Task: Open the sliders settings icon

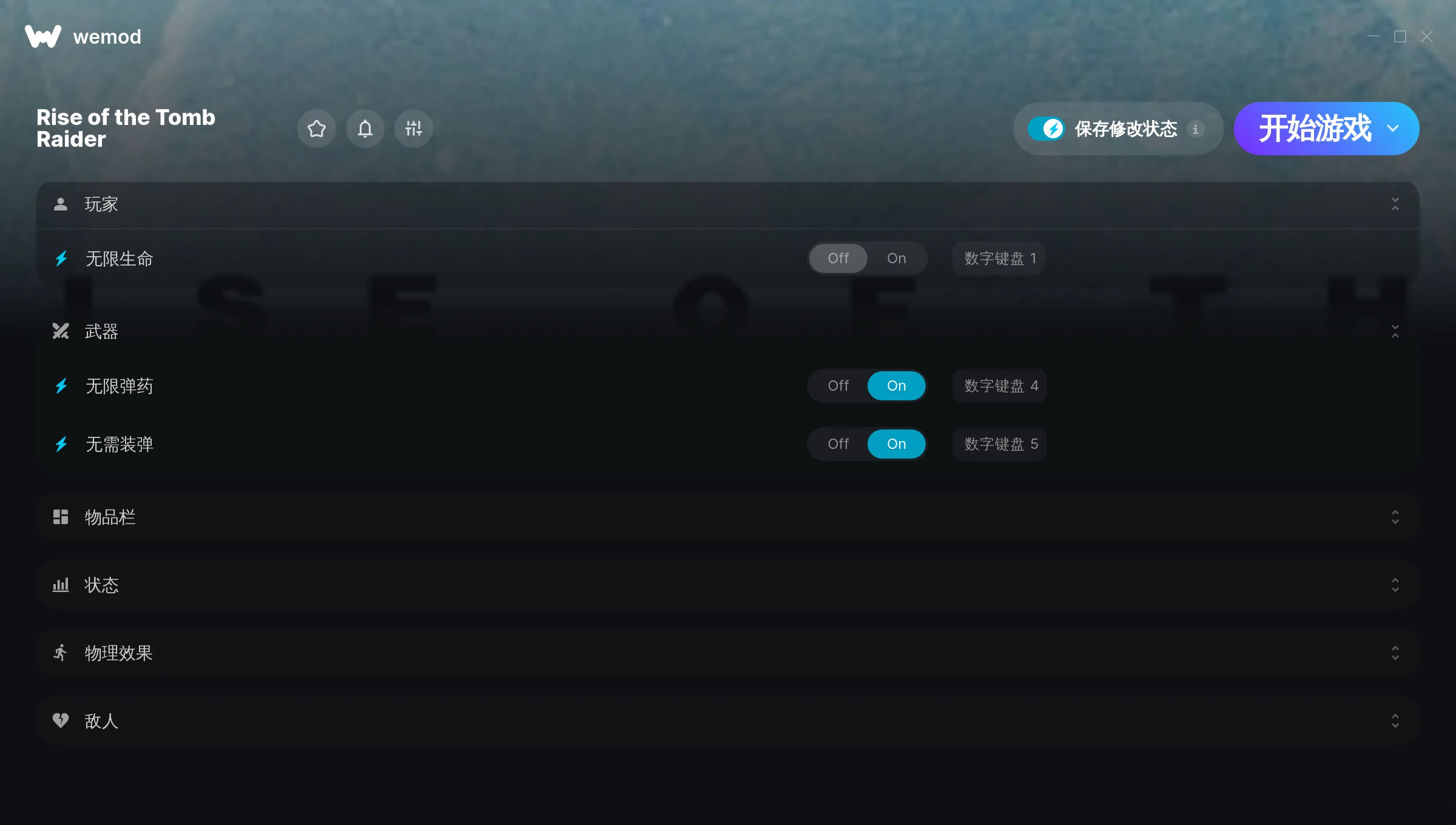Action: click(414, 129)
